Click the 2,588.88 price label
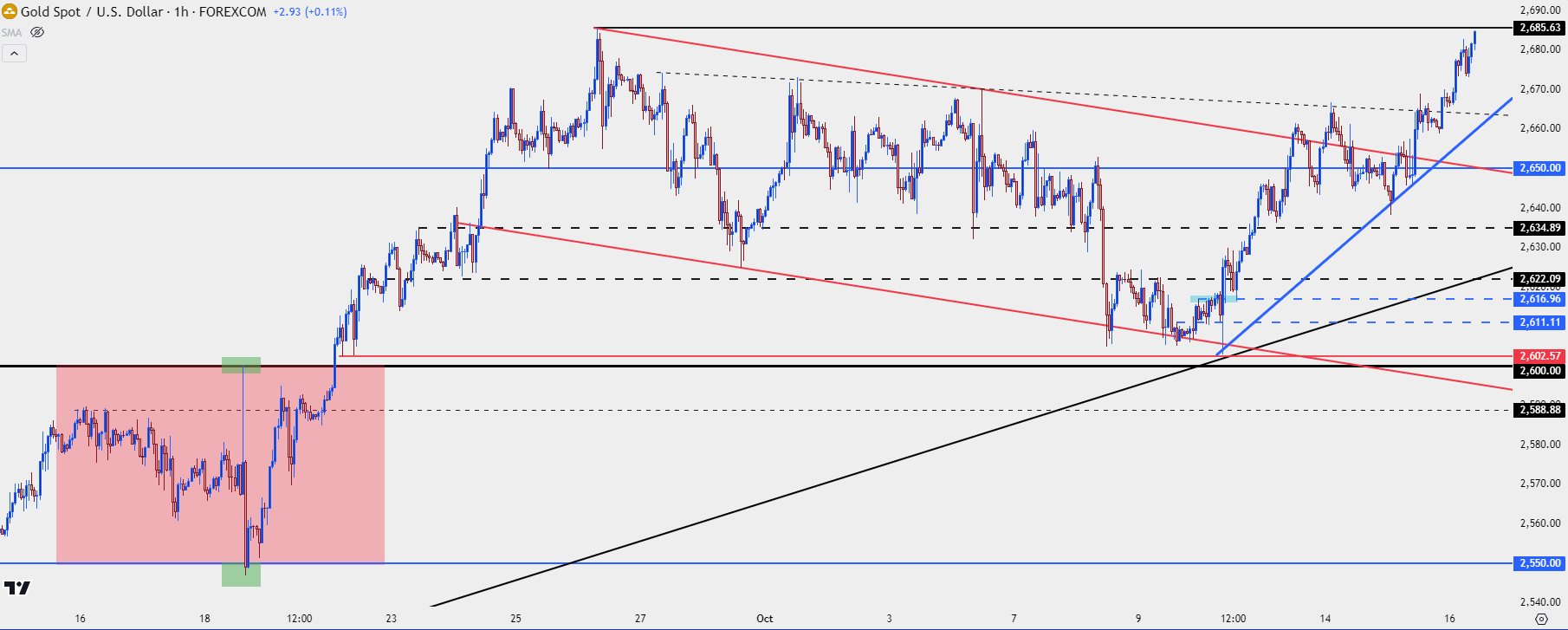Image resolution: width=1568 pixels, height=630 pixels. point(1539,410)
